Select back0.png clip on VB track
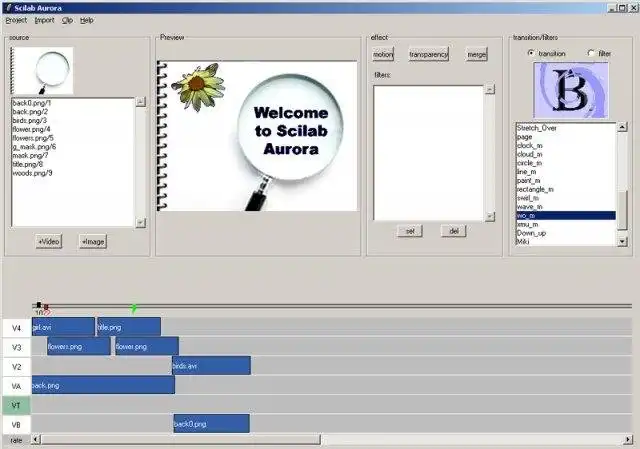Screen dimensions: 640x449 (x=211, y=423)
